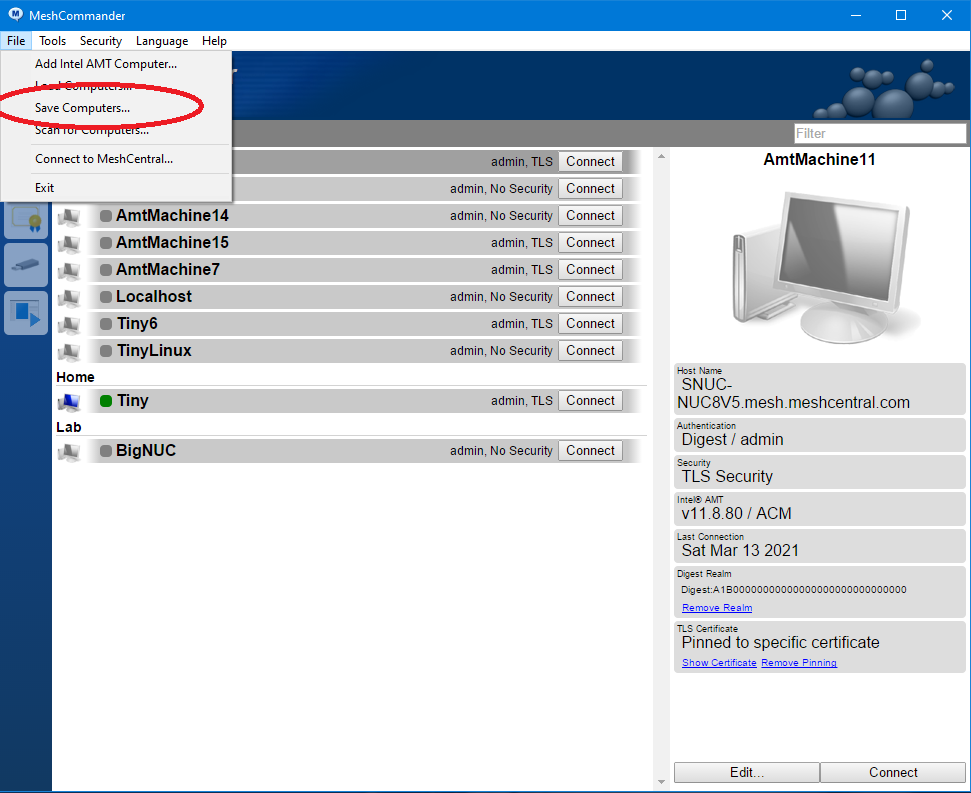Viewport: 971px width, 793px height.
Task: Toggle the gray status box for AmtMachine14
Action: point(106,216)
